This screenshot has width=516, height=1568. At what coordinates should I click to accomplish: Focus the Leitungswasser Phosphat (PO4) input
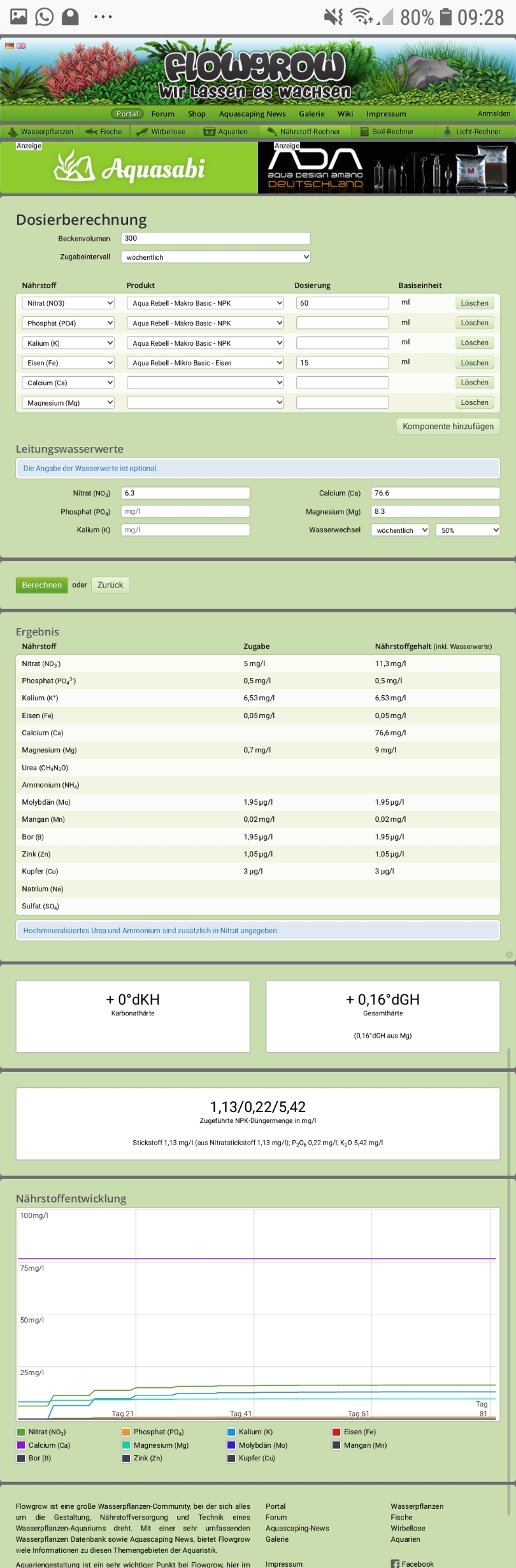pos(185,511)
